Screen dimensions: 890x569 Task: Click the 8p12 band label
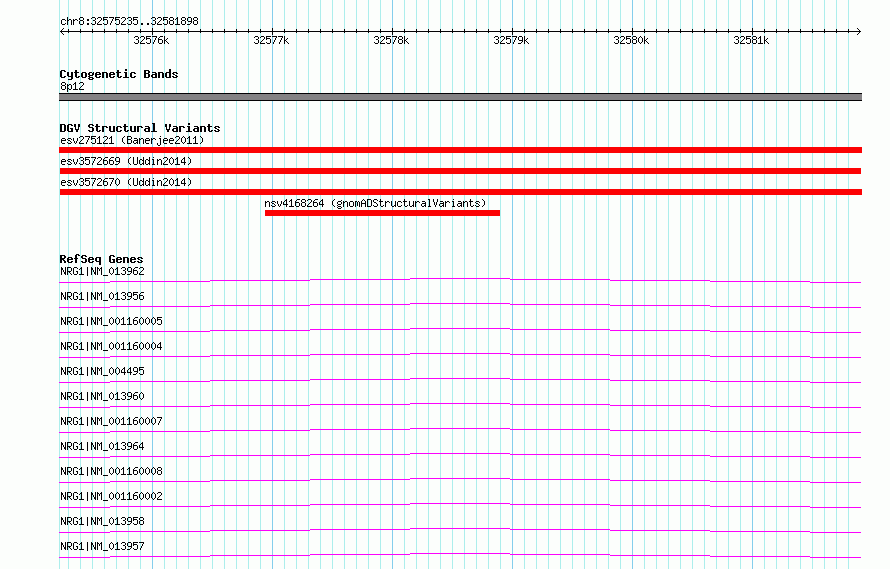(x=72, y=86)
